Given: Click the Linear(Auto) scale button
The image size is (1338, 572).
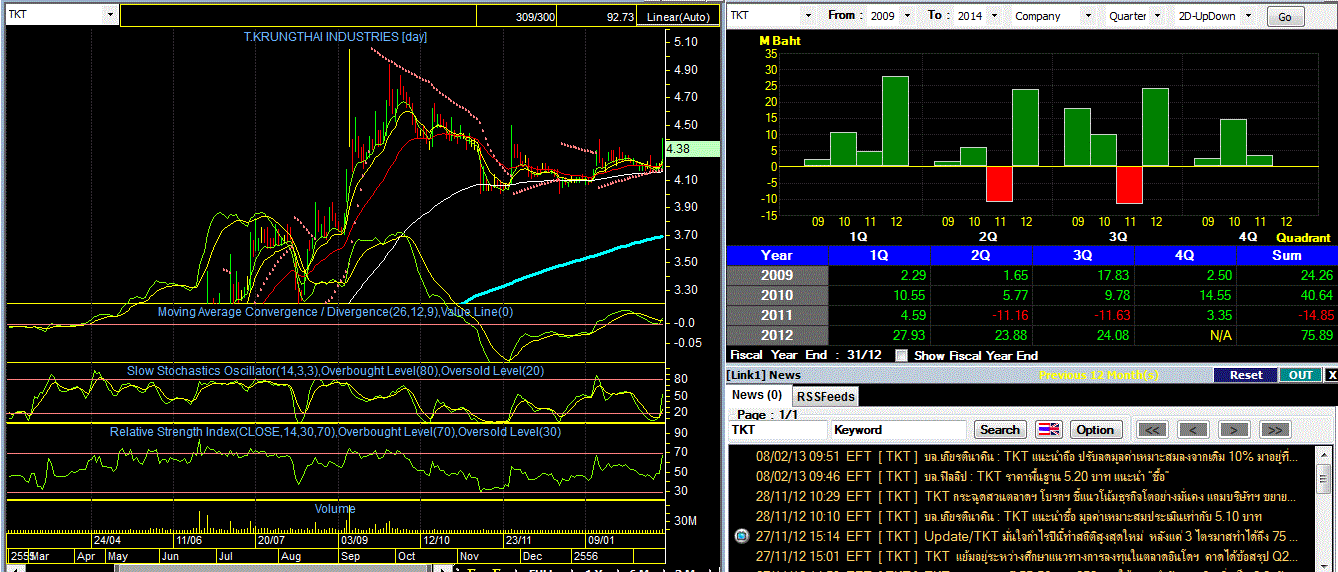Looking at the screenshot, I should tap(677, 17).
